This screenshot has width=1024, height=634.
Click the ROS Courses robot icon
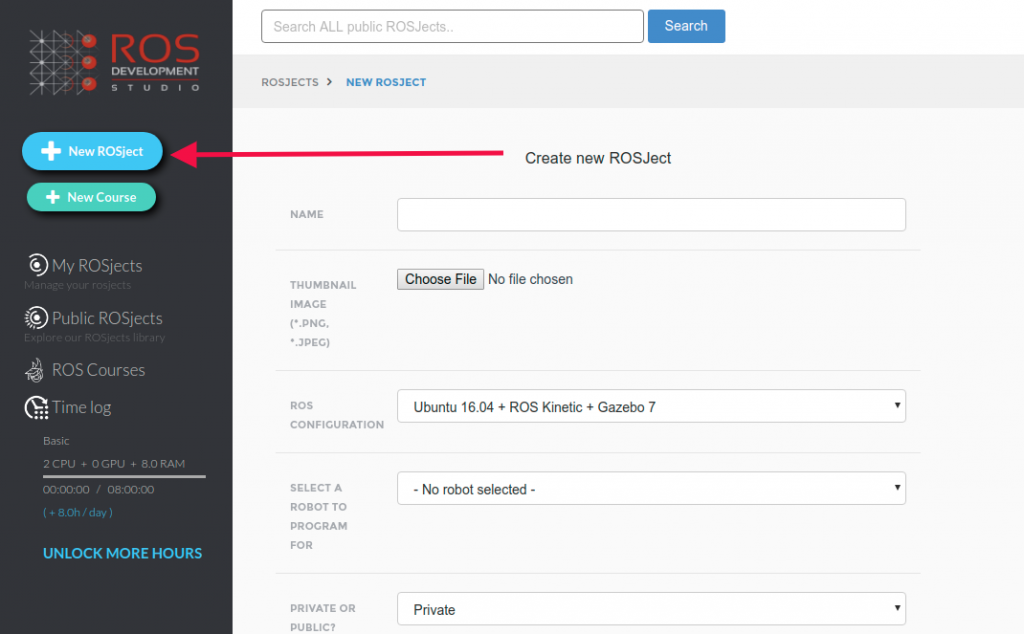35,370
